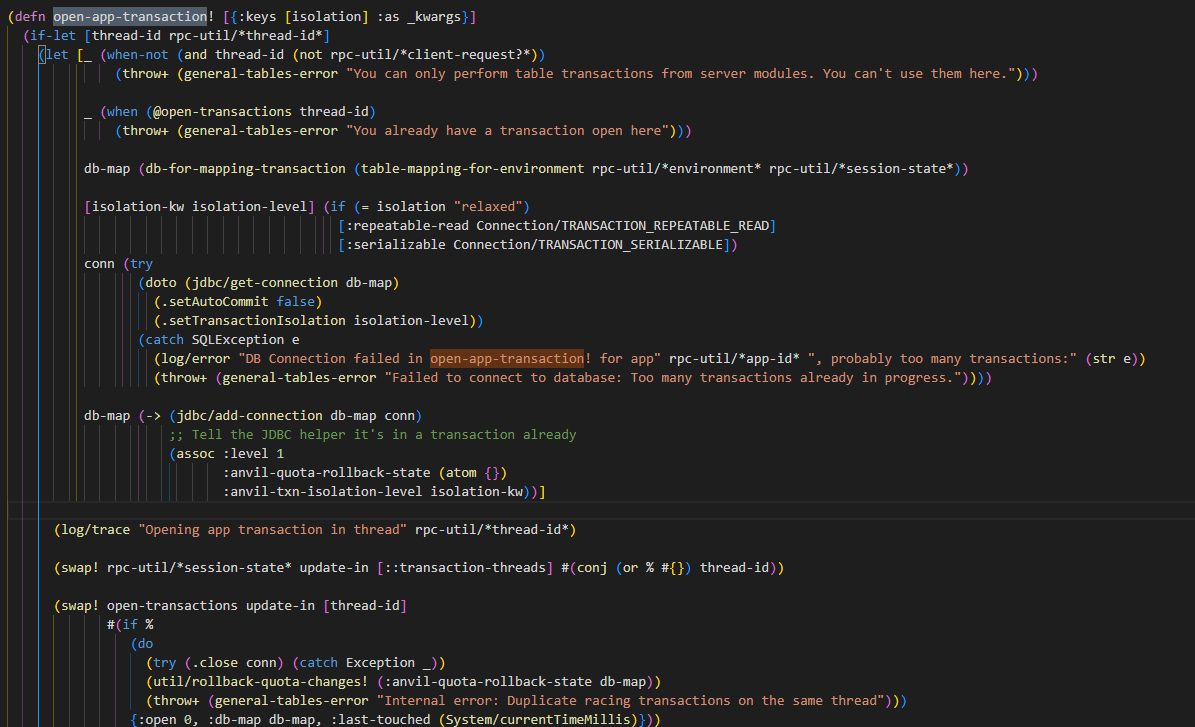
Task: Click Connection/TRANSACTION_SERIALIZABLE constant
Action: tap(588, 245)
